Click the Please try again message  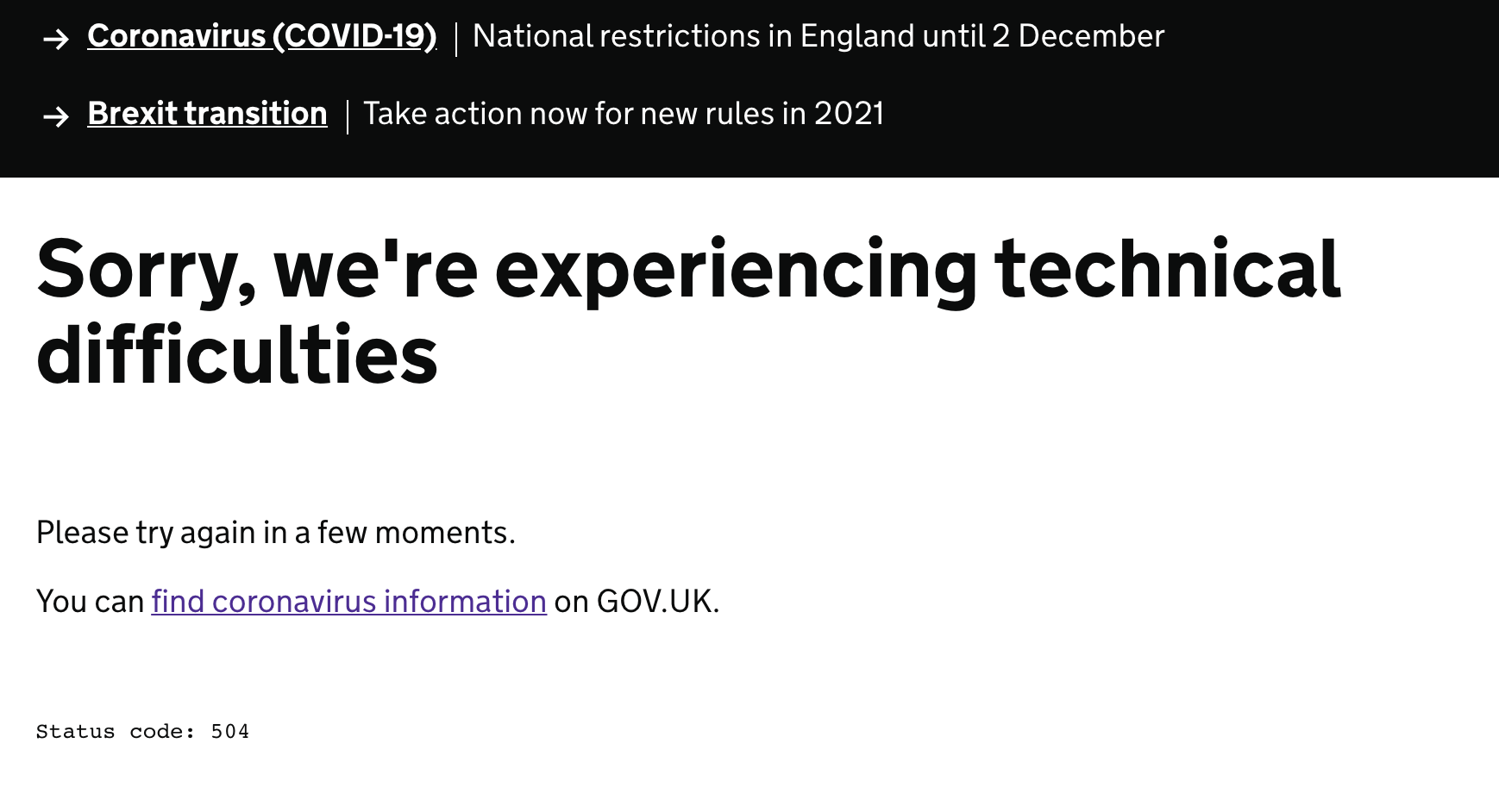pos(275,533)
